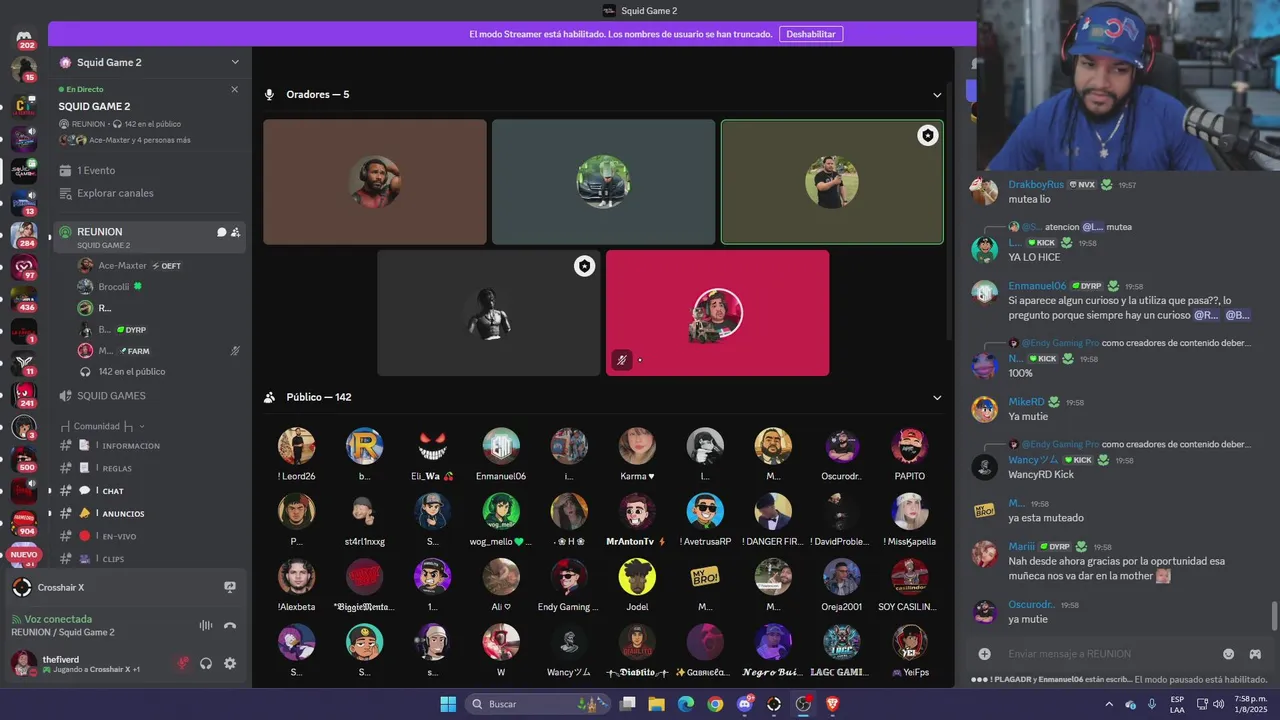Image resolution: width=1280 pixels, height=720 pixels.
Task: Click moderator badge on dark speaker tile
Action: coord(584,265)
